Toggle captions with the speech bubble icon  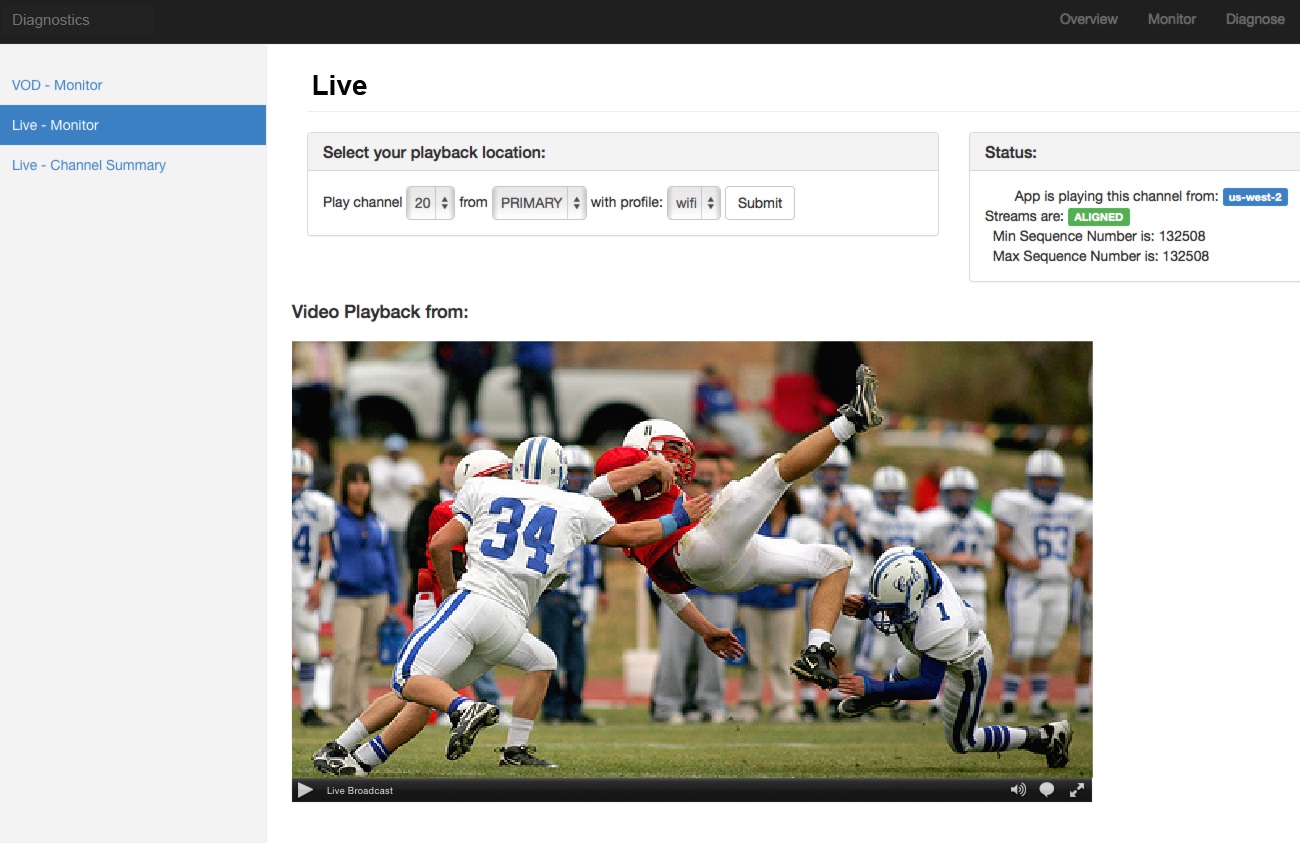point(1047,790)
